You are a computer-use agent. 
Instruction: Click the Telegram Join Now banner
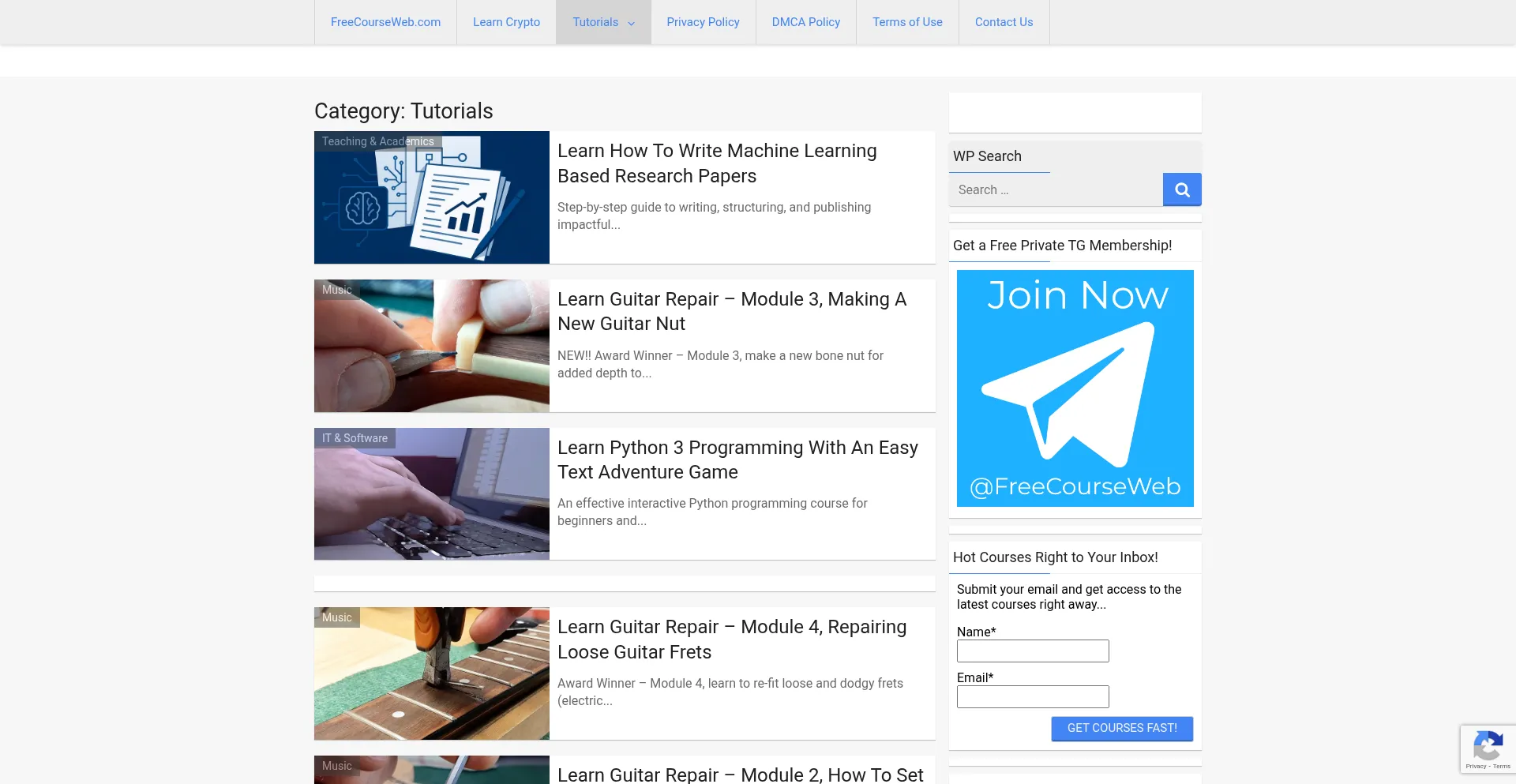1075,388
